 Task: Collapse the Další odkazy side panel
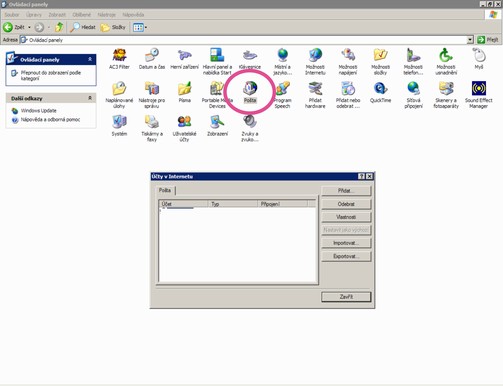point(90,98)
